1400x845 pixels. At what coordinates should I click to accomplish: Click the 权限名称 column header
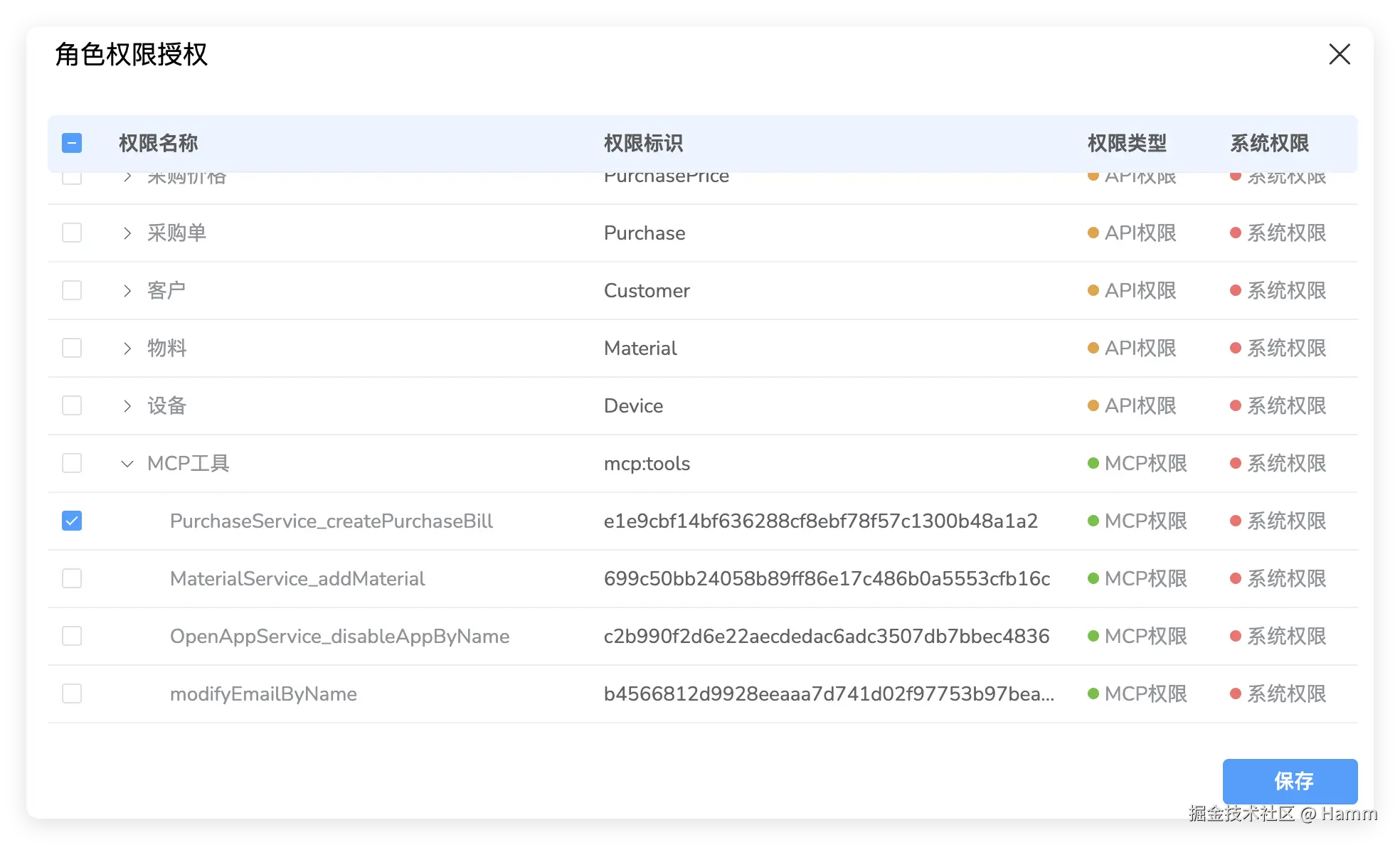[158, 143]
